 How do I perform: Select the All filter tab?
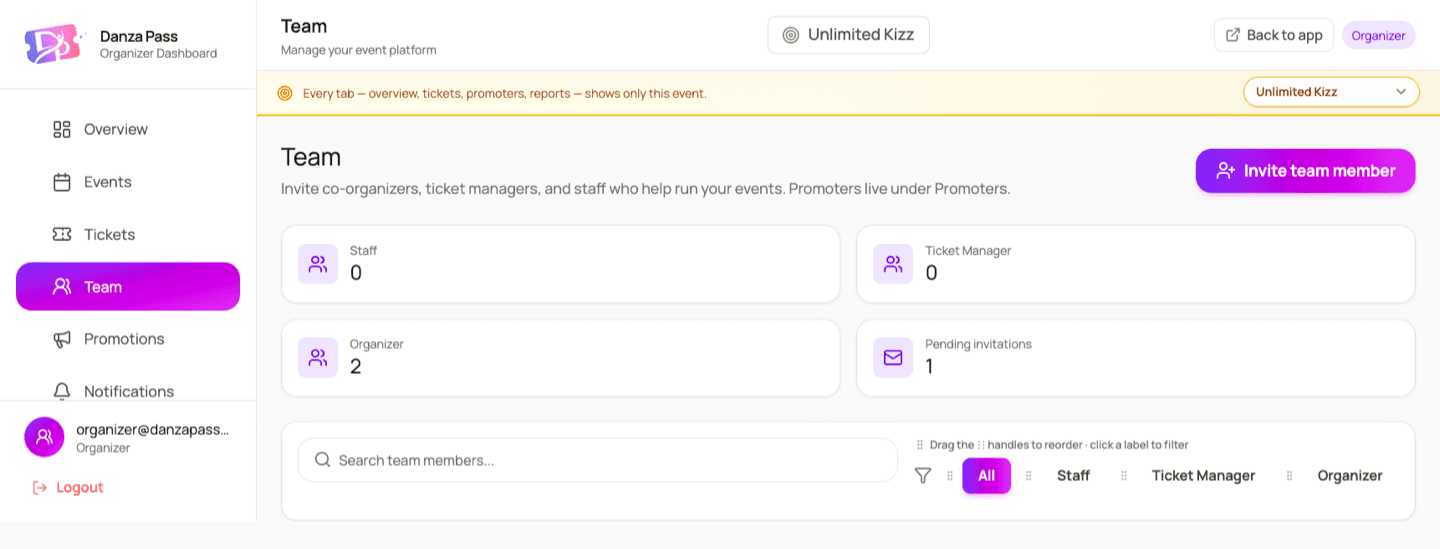[x=987, y=476]
